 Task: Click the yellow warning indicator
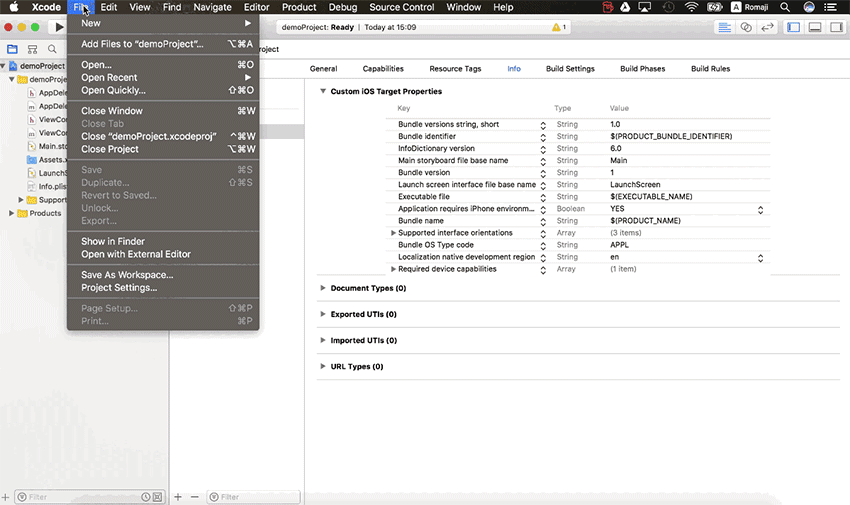click(x=558, y=27)
